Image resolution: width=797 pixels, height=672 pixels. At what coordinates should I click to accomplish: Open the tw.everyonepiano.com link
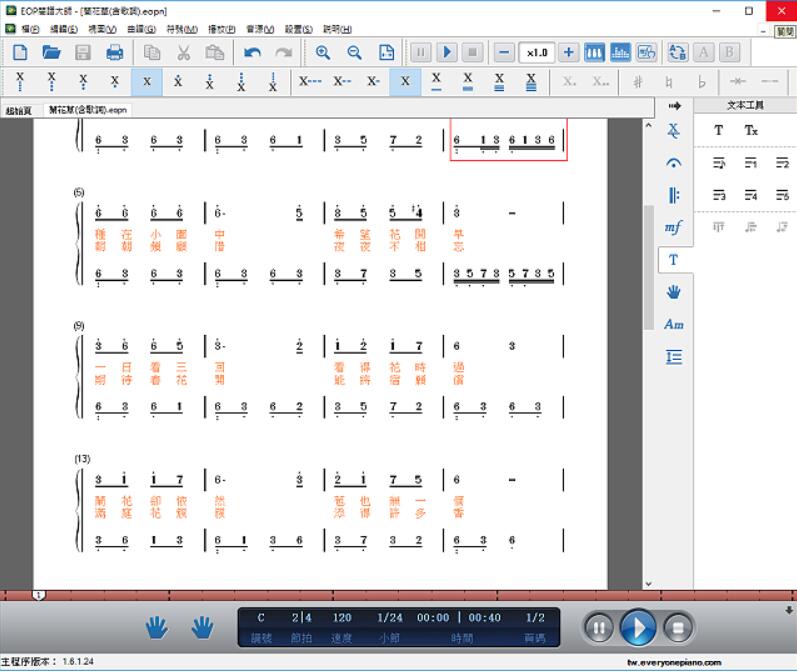674,662
